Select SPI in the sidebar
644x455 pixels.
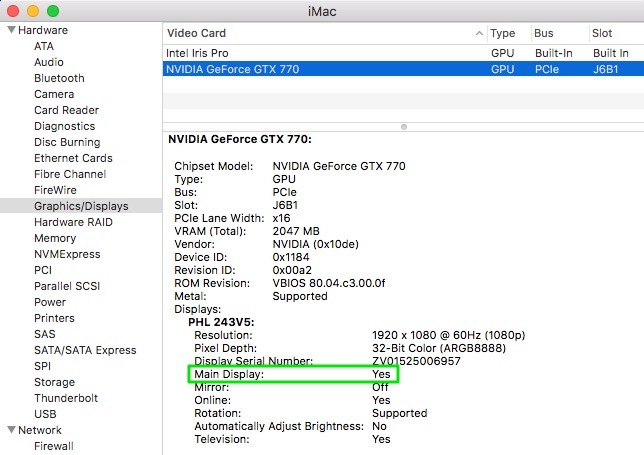pos(42,366)
